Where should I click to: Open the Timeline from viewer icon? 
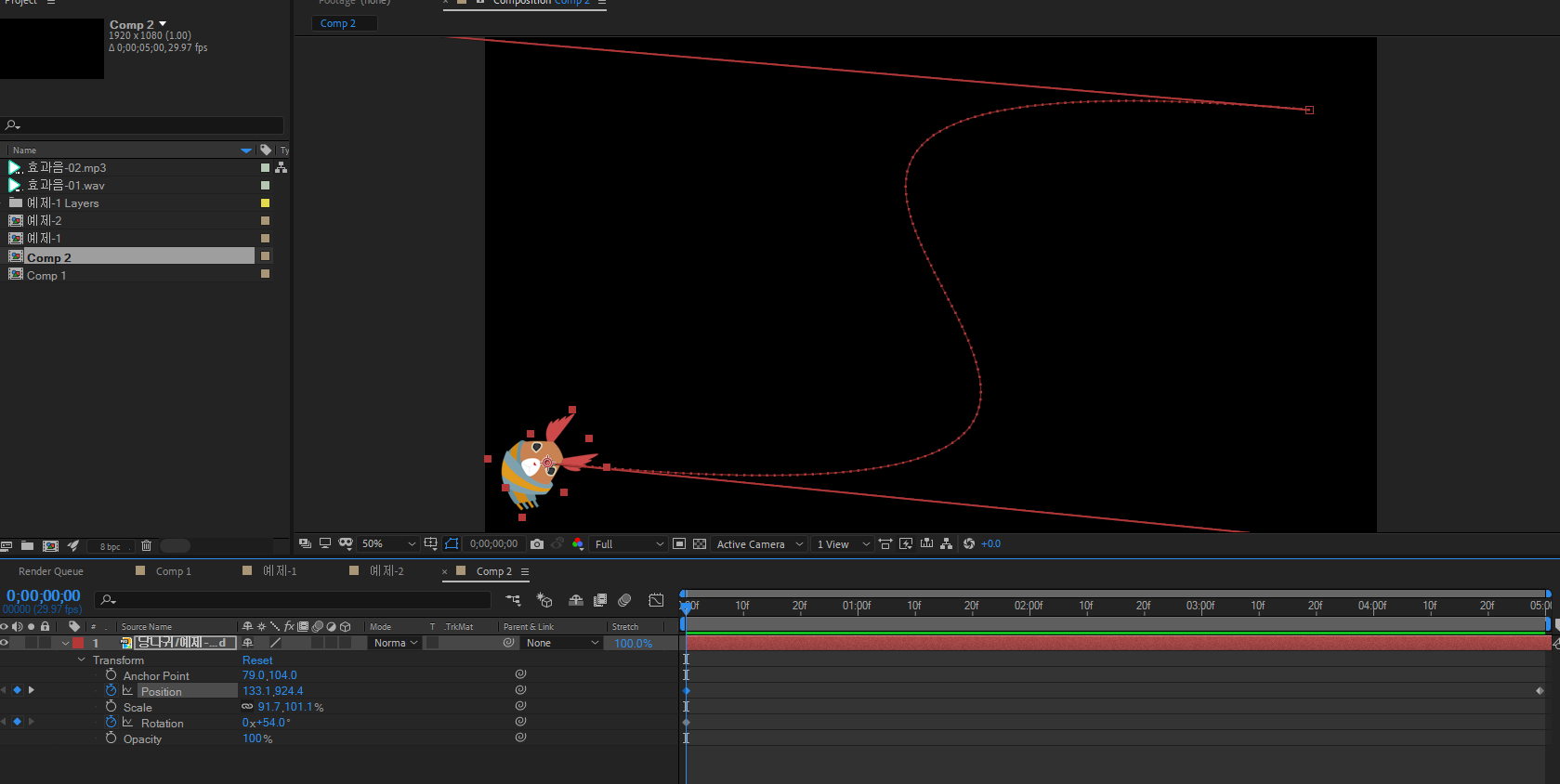pos(926,543)
